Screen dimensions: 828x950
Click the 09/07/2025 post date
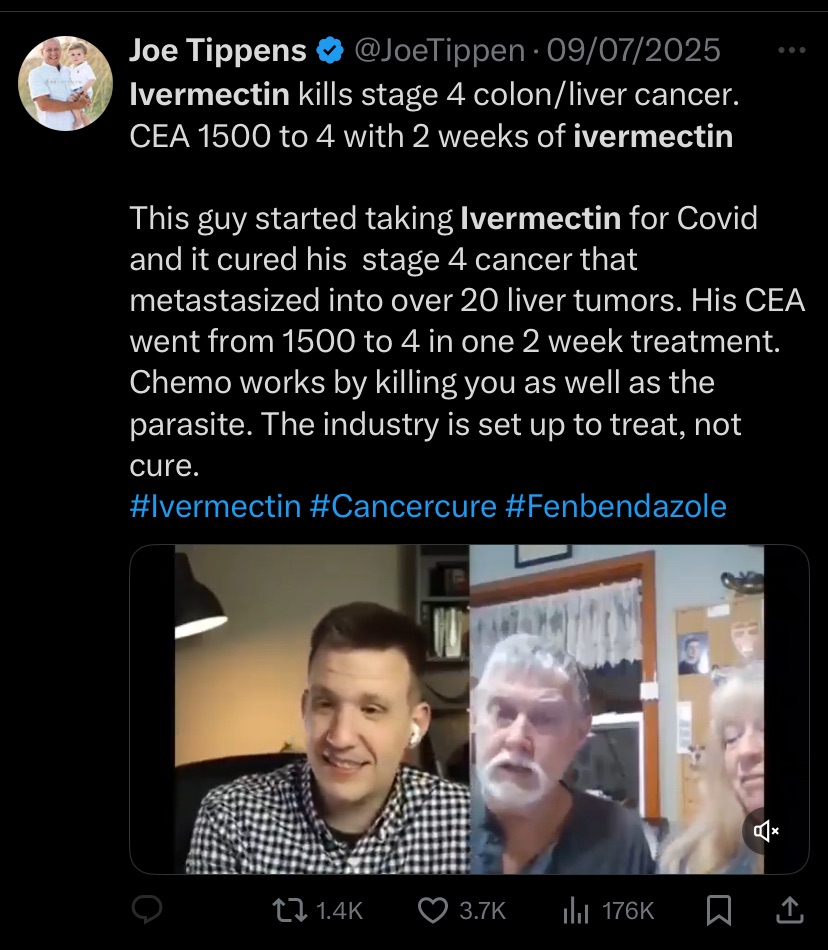point(634,50)
